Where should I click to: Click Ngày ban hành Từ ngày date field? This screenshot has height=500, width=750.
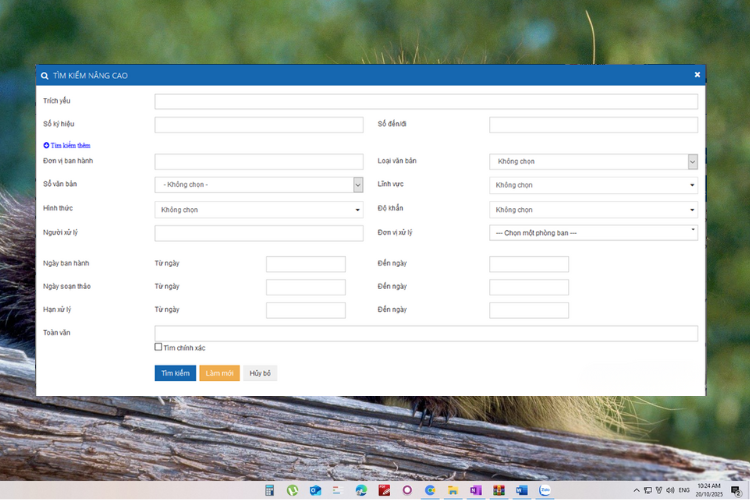coord(306,264)
